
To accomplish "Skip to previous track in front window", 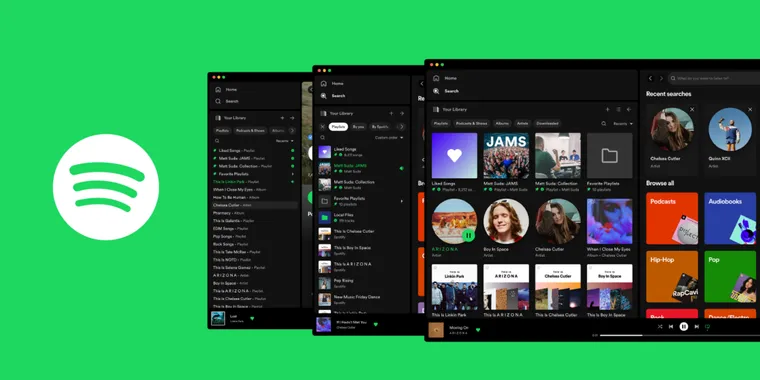I will coord(671,327).
